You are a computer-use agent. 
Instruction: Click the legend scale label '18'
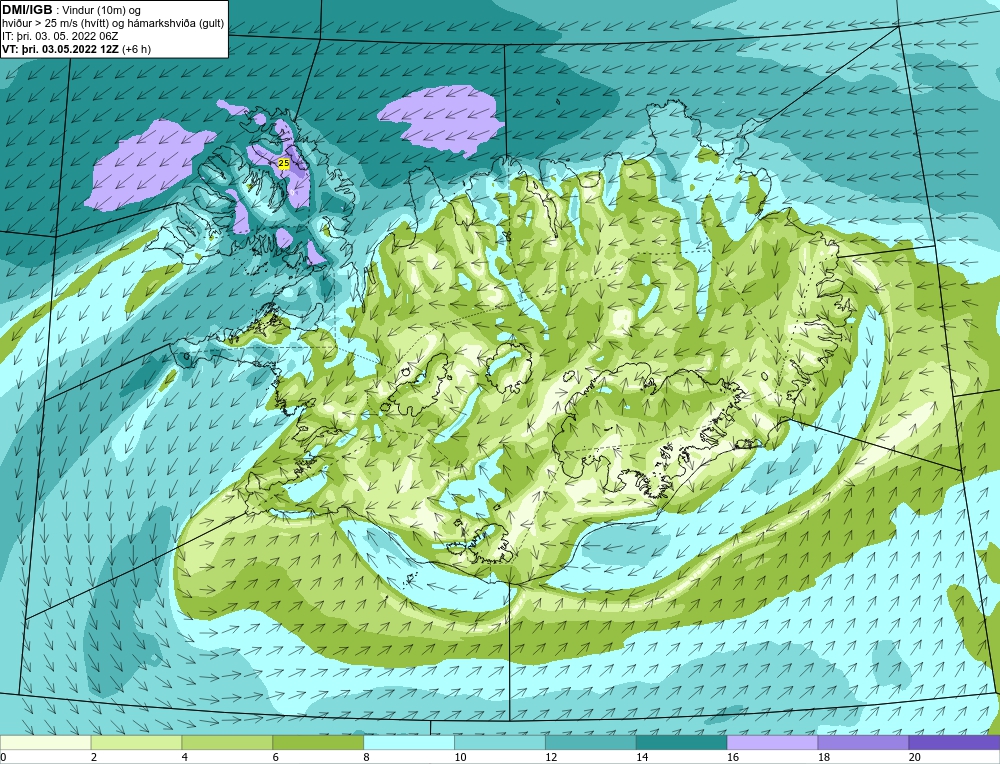pos(823,757)
